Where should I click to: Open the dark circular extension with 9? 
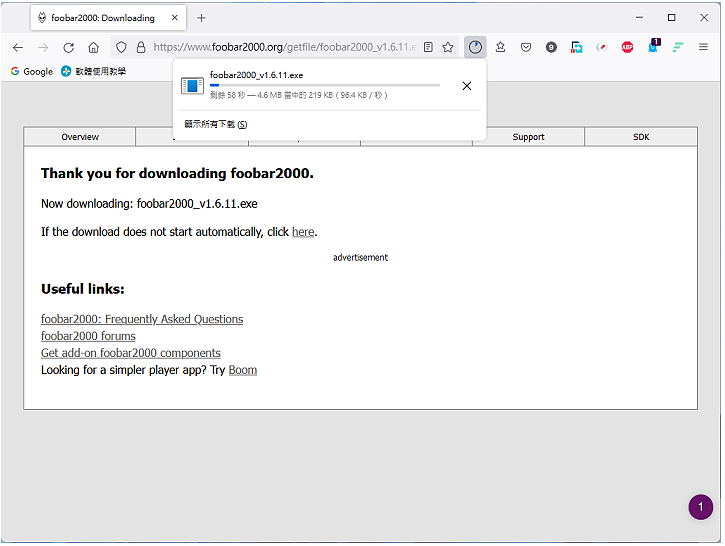click(551, 47)
